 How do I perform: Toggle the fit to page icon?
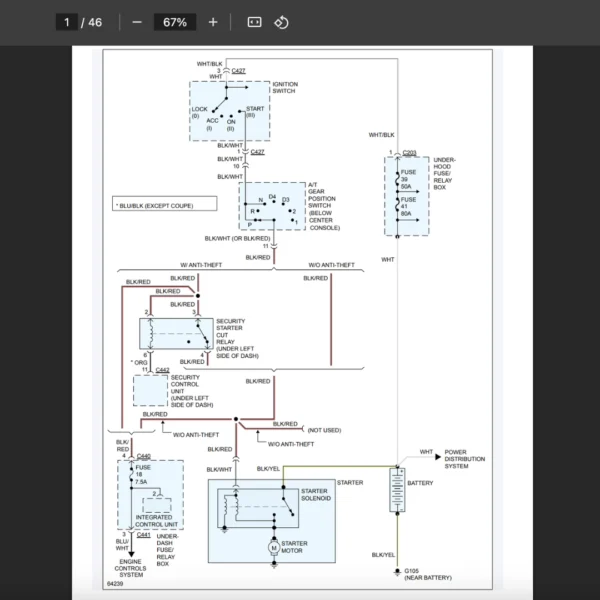pos(254,22)
